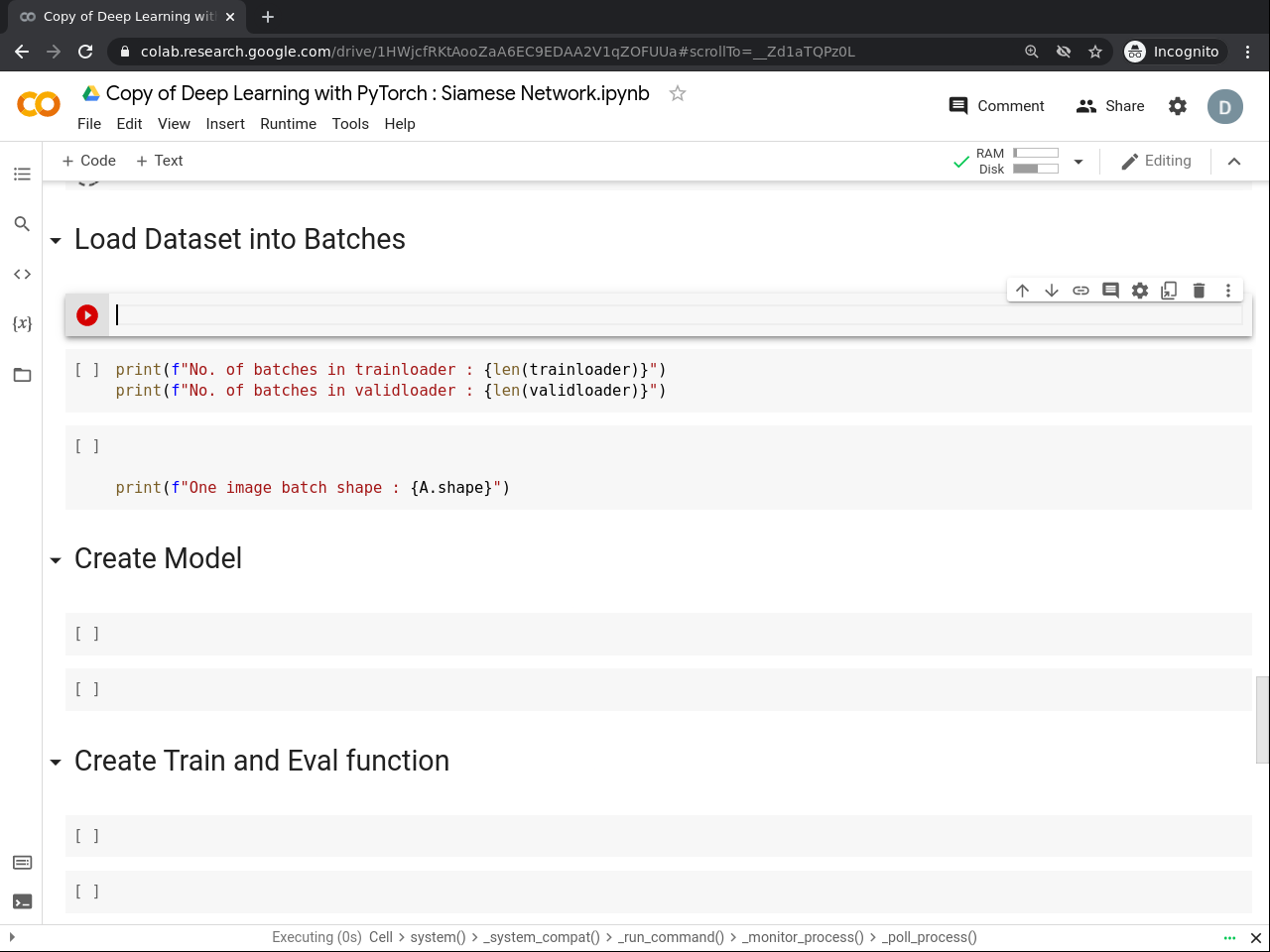Screen dimensions: 1270x952
Task: Add a new Code cell
Action: (x=89, y=161)
